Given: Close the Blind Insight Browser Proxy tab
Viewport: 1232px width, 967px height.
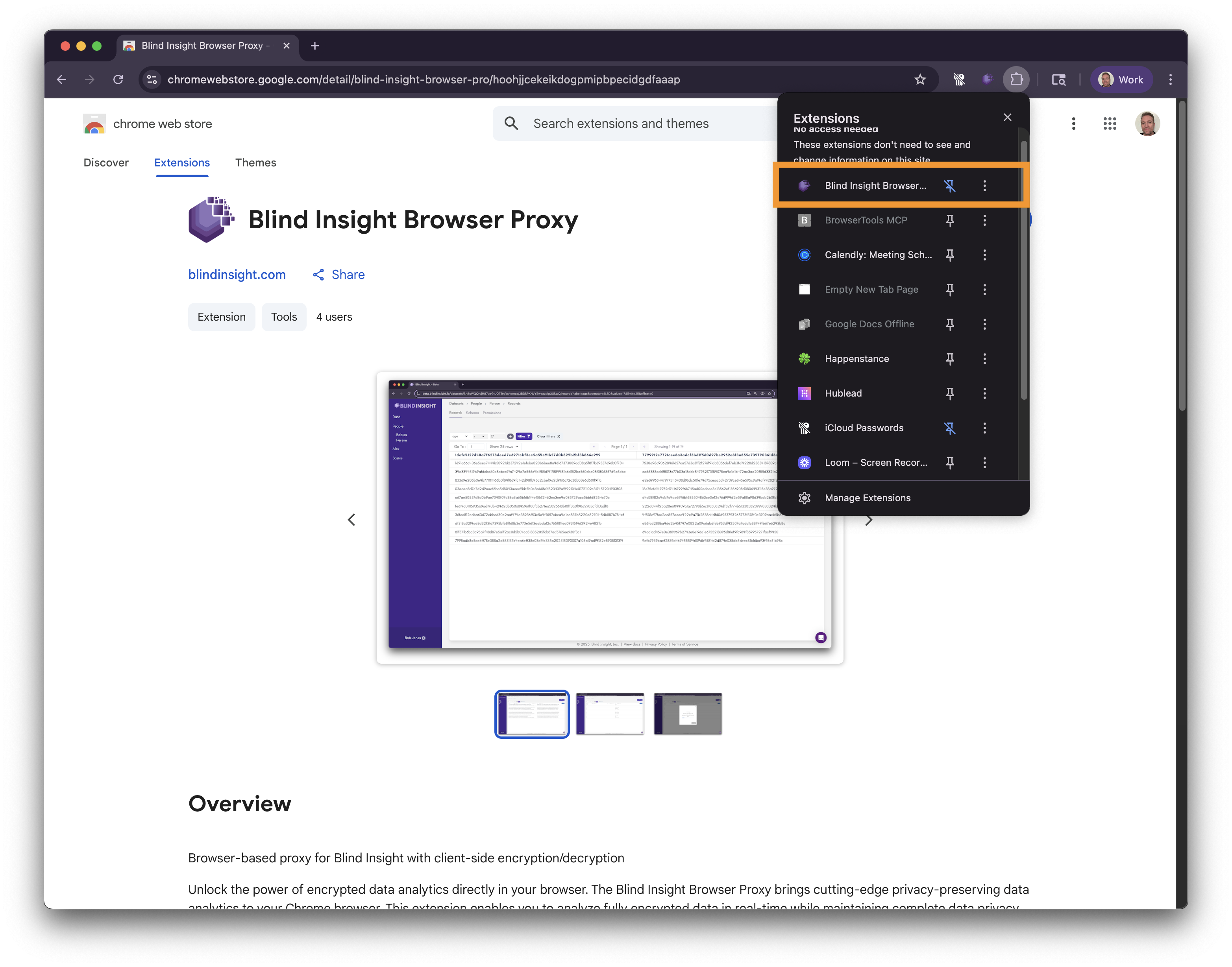Looking at the screenshot, I should [287, 46].
